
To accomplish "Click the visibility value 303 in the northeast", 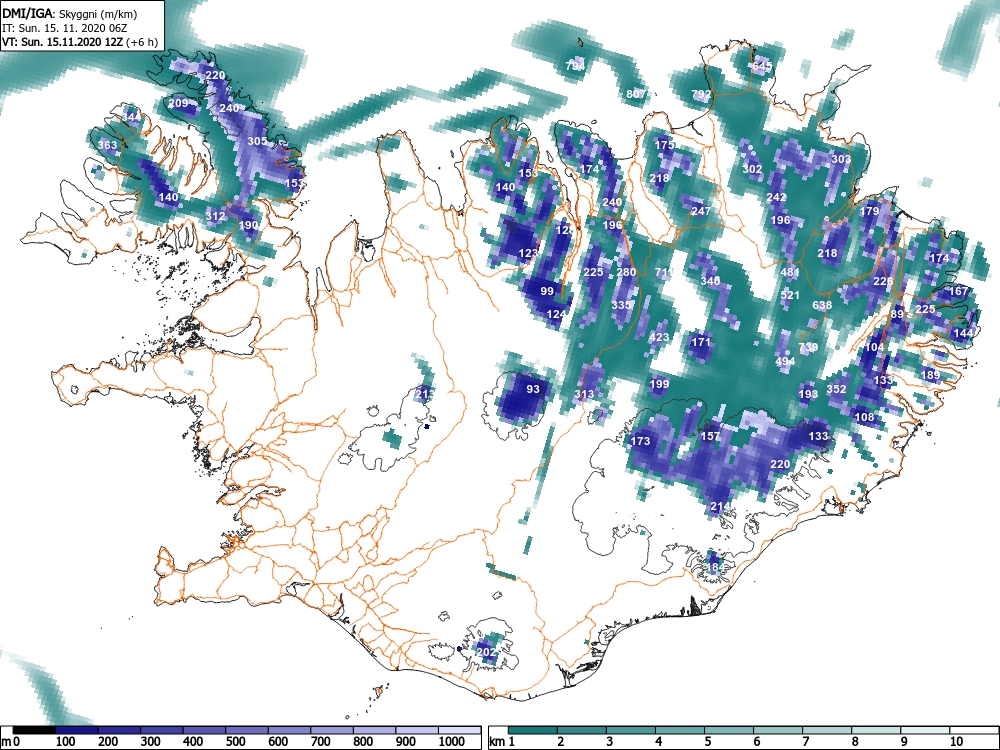I will [841, 159].
